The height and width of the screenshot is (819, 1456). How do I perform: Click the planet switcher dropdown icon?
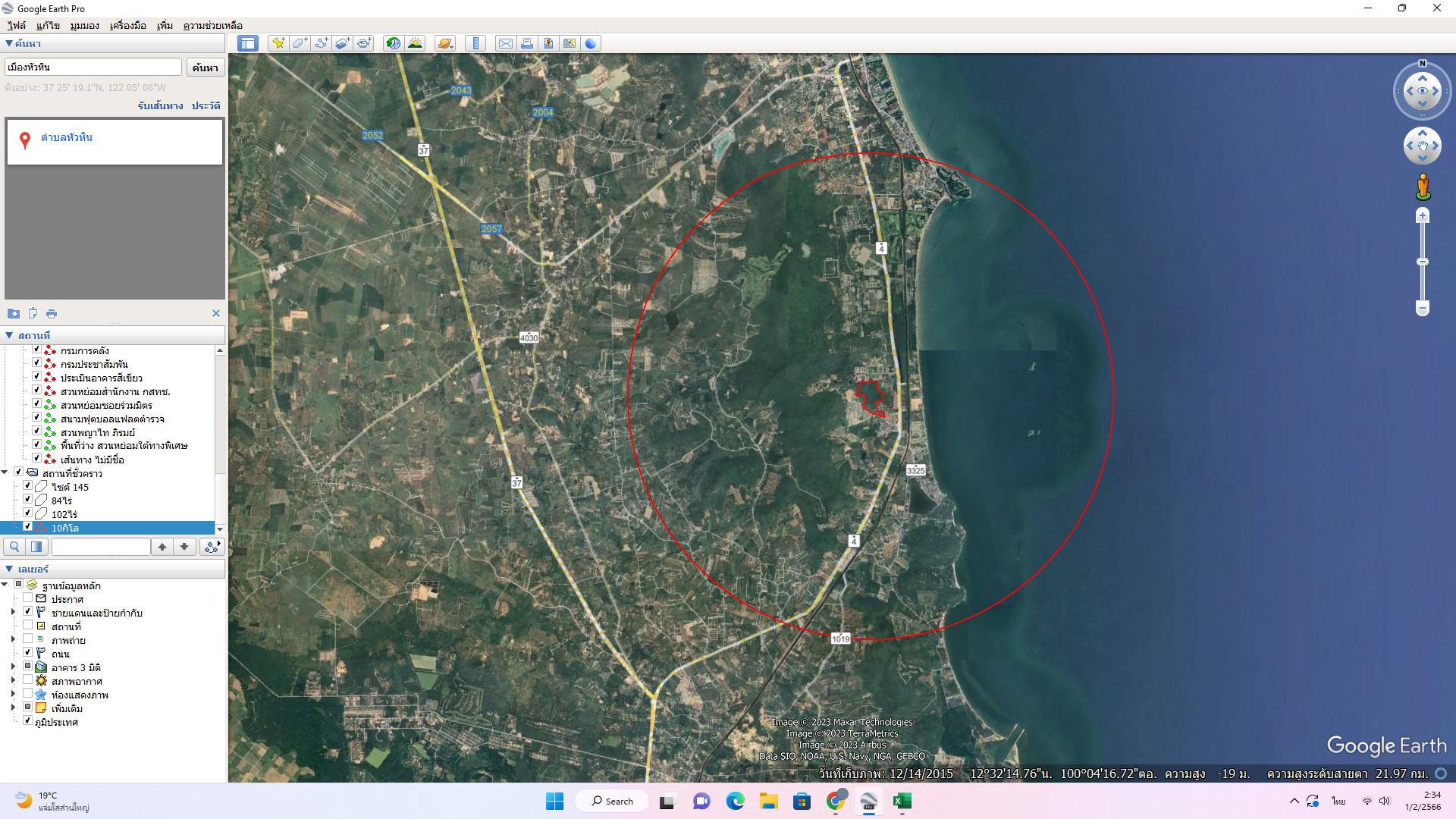point(445,43)
